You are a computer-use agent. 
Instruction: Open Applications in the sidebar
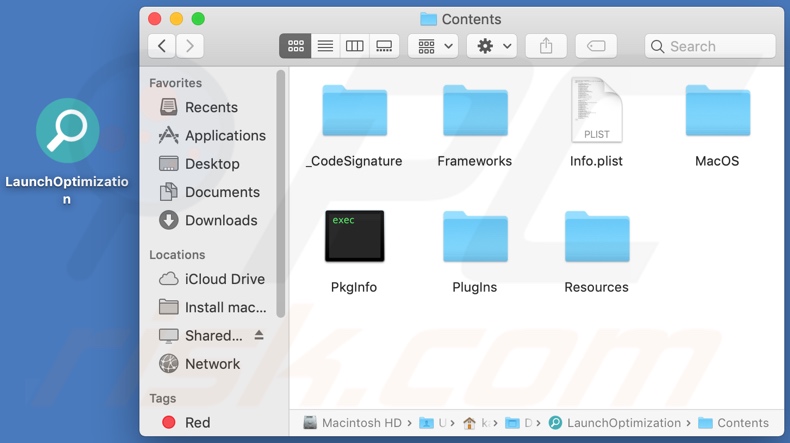click(x=212, y=136)
